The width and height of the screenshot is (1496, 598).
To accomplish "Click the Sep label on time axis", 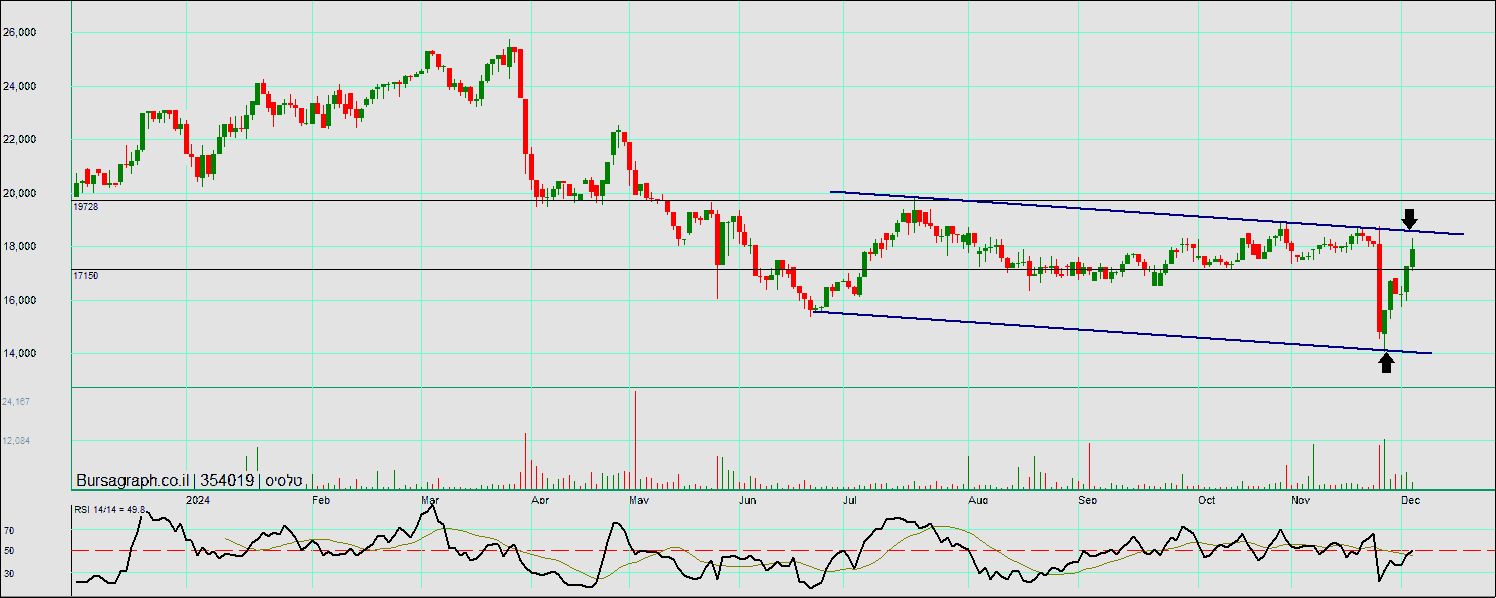I will [1088, 498].
